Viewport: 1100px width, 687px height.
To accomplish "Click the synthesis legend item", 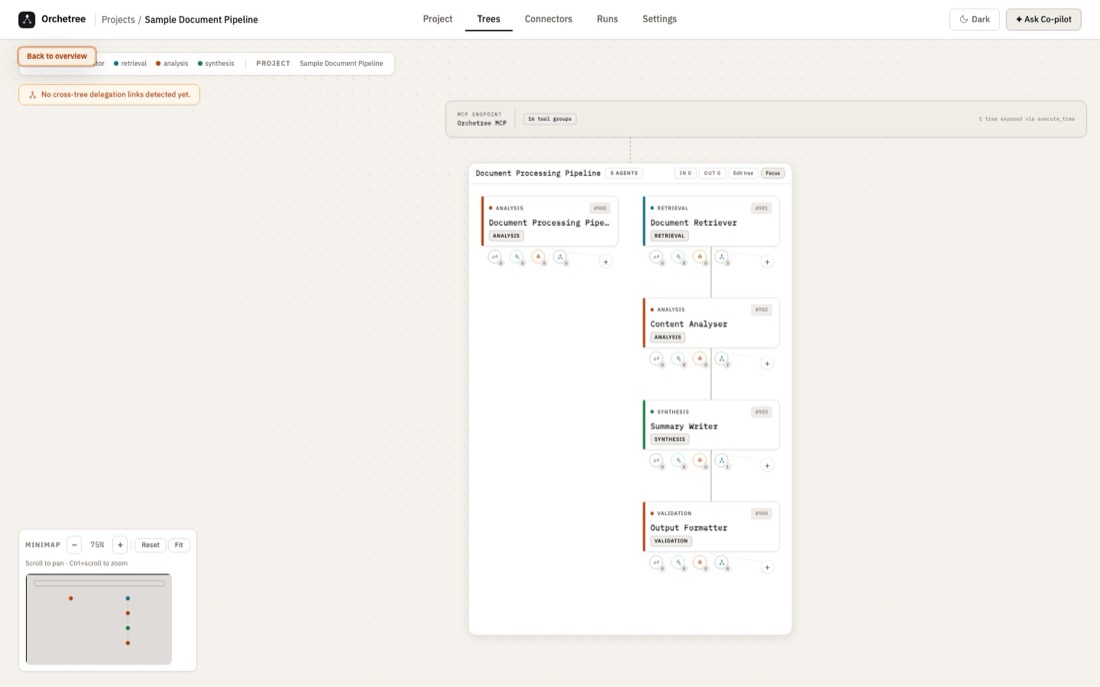I will pyautogui.click(x=216, y=63).
